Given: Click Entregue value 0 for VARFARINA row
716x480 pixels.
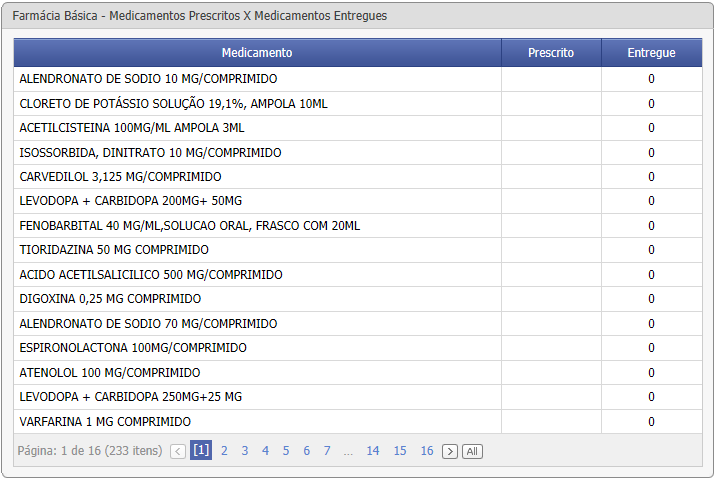Looking at the screenshot, I should (x=652, y=422).
